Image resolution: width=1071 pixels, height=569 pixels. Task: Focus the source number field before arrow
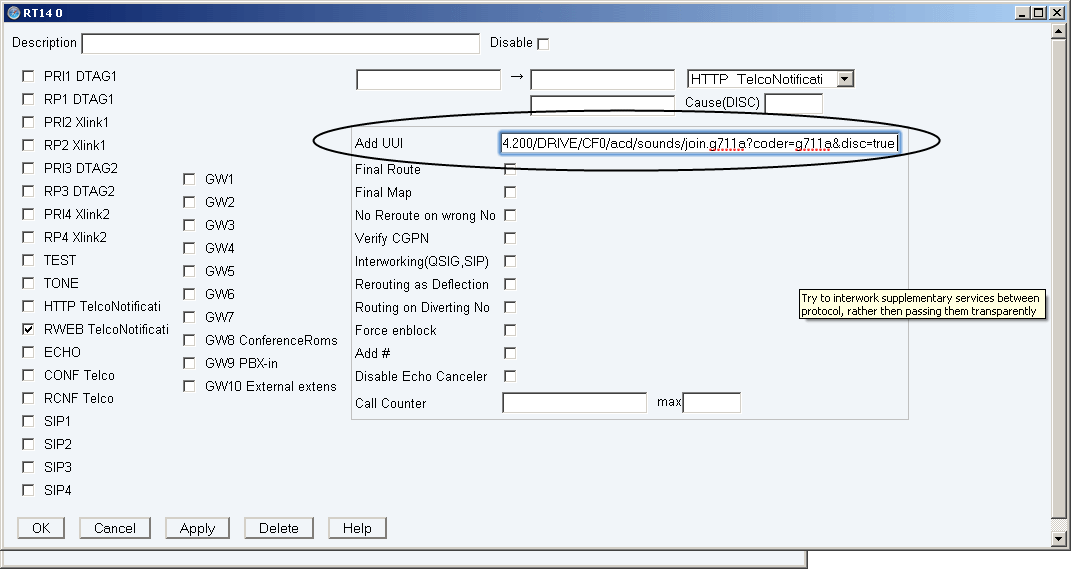[428, 79]
